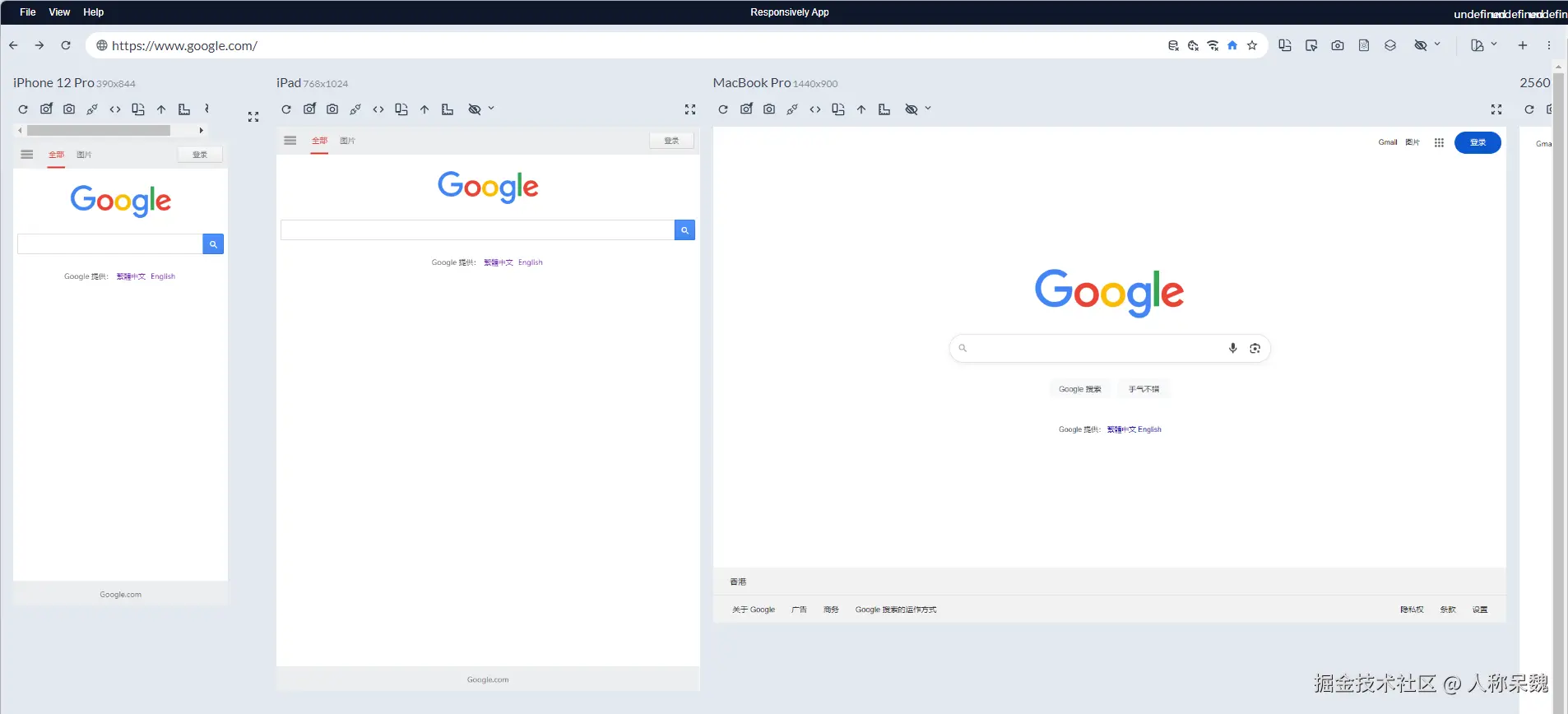Reload all device previews from the address bar

[x=66, y=45]
